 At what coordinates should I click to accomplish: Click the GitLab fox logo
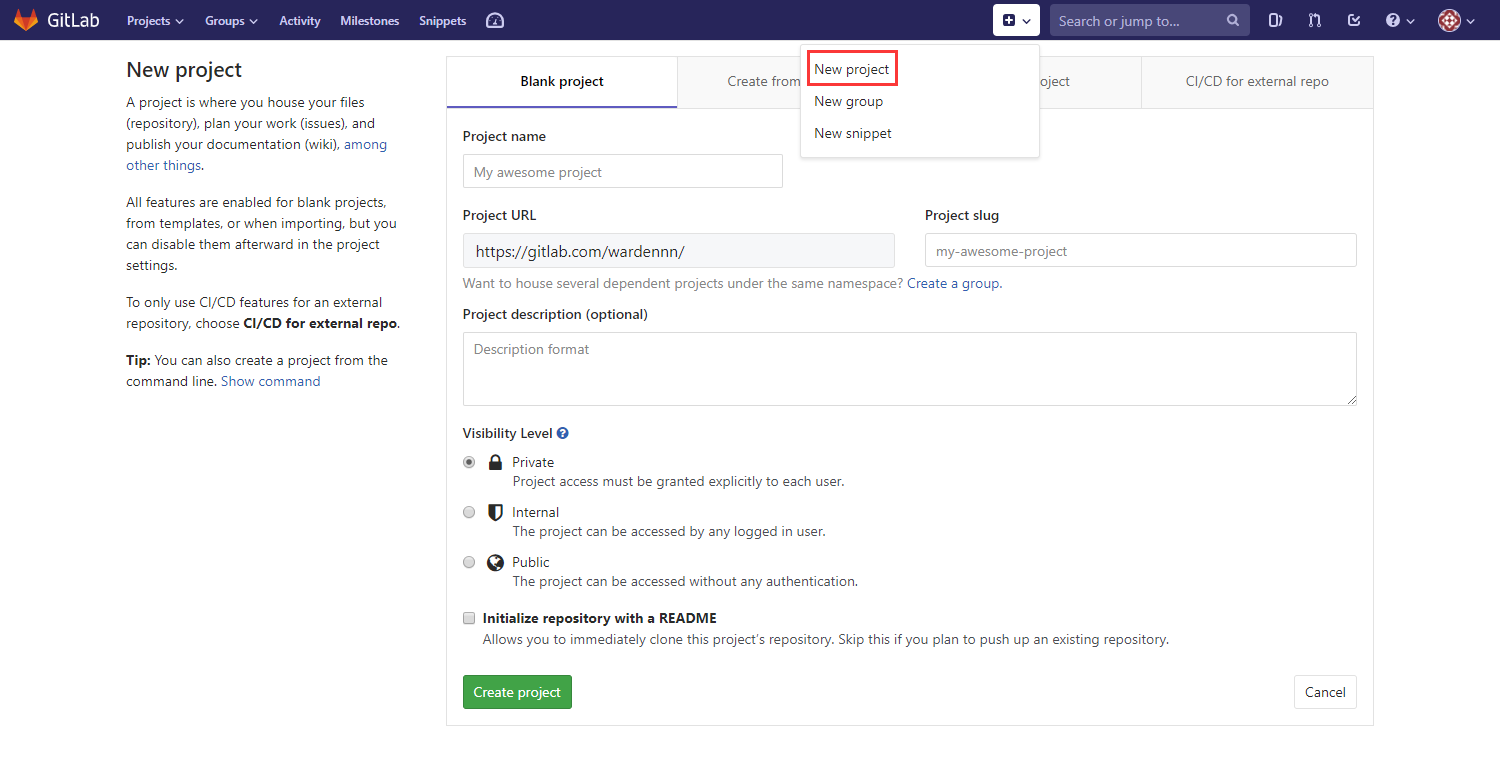coord(26,20)
